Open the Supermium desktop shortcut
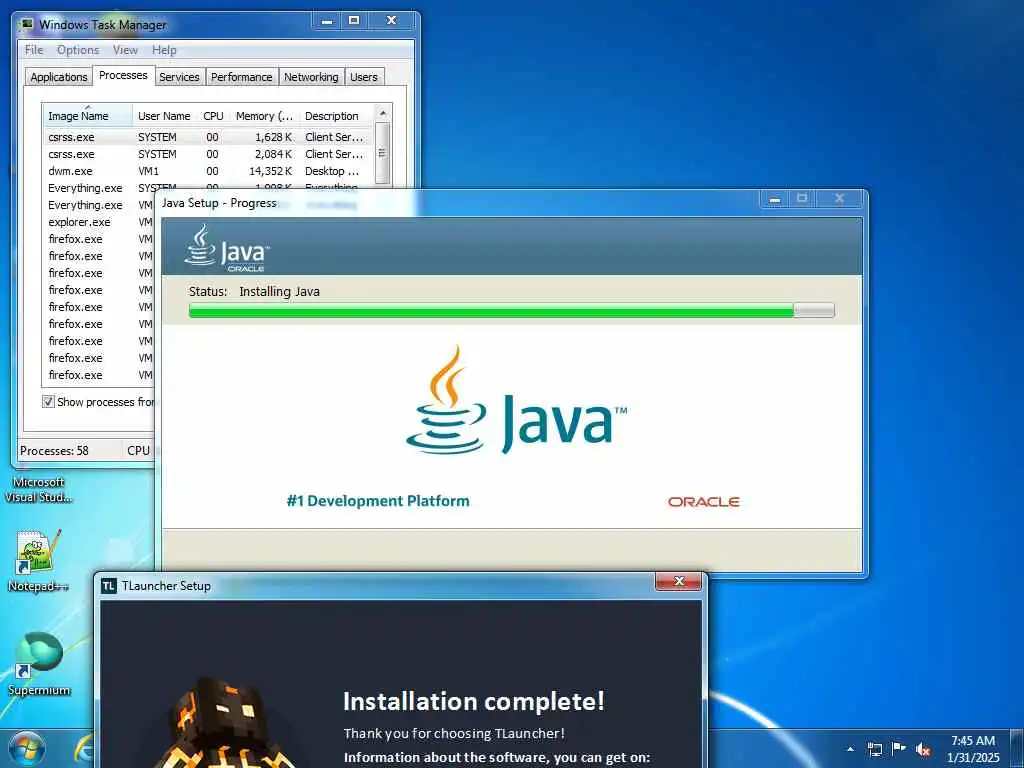 click(39, 664)
